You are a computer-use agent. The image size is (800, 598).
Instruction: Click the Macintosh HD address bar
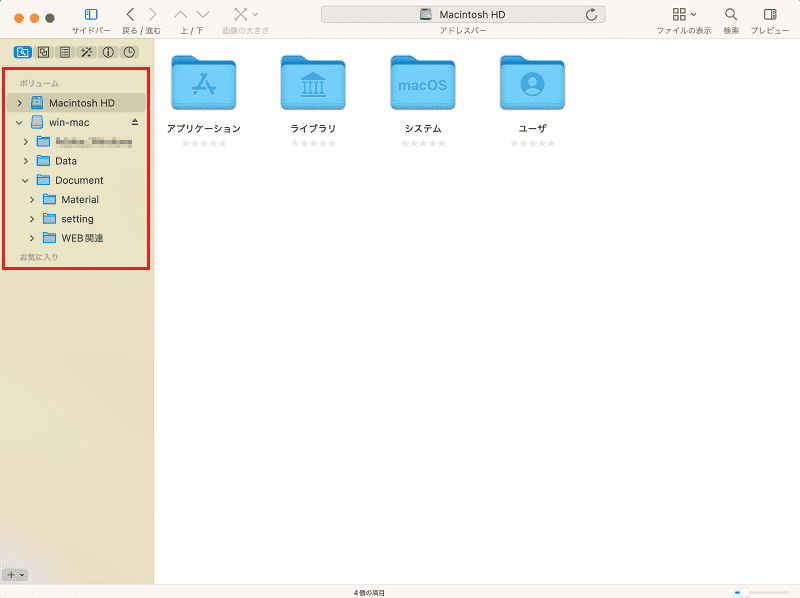click(x=463, y=14)
